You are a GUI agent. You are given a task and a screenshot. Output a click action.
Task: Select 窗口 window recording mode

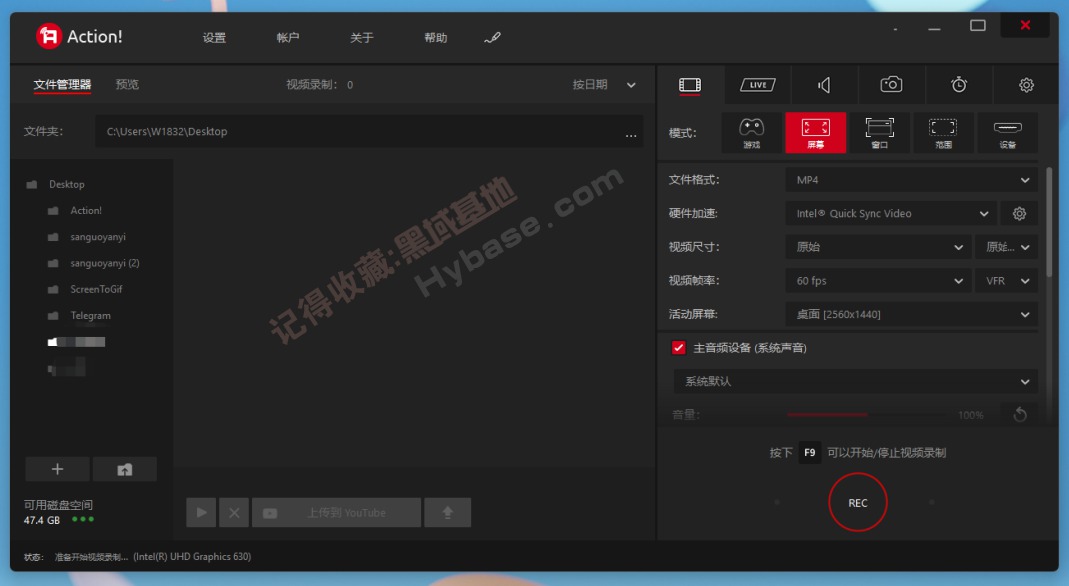click(x=879, y=133)
